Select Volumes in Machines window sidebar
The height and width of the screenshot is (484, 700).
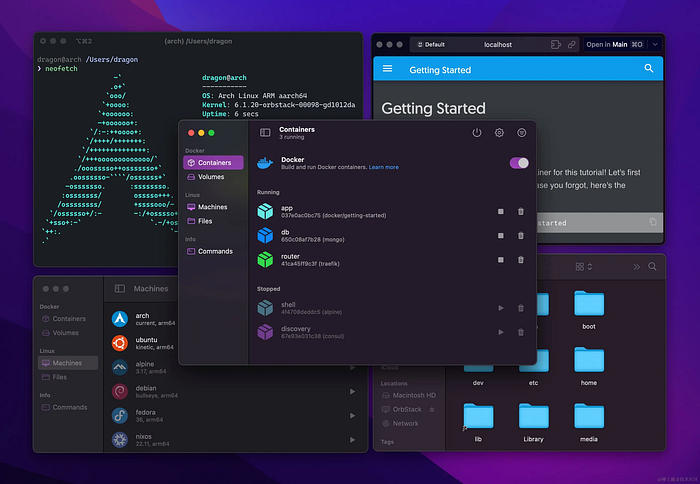click(x=68, y=333)
